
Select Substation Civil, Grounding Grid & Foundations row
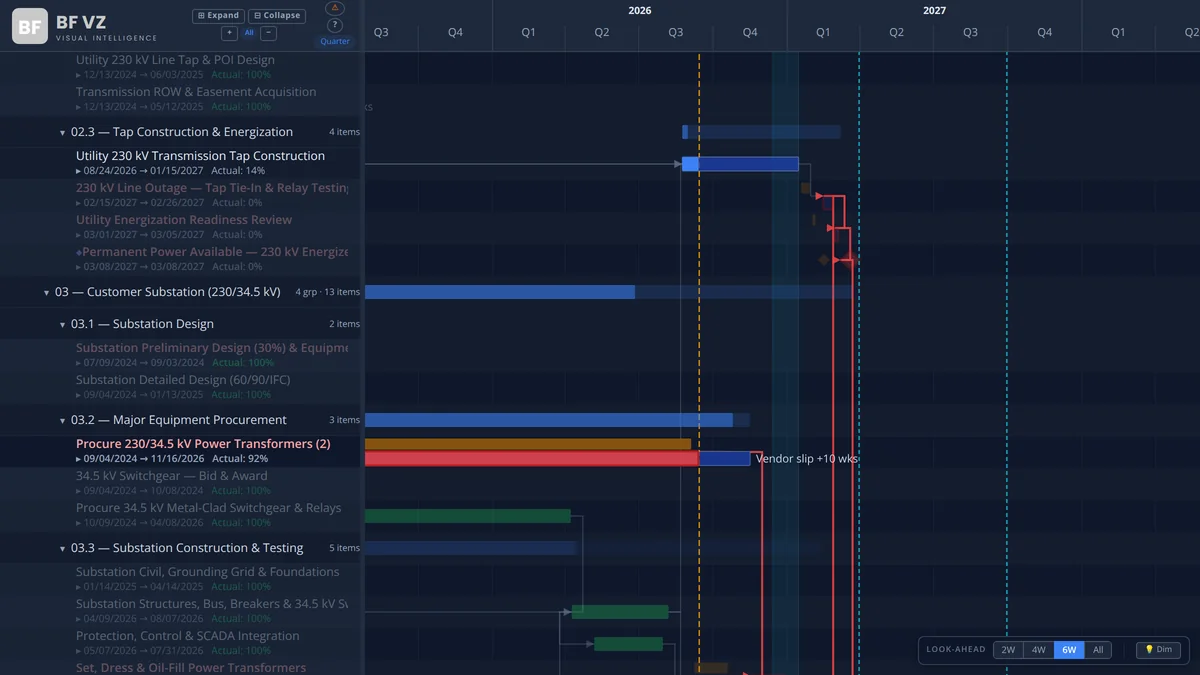point(182,580)
